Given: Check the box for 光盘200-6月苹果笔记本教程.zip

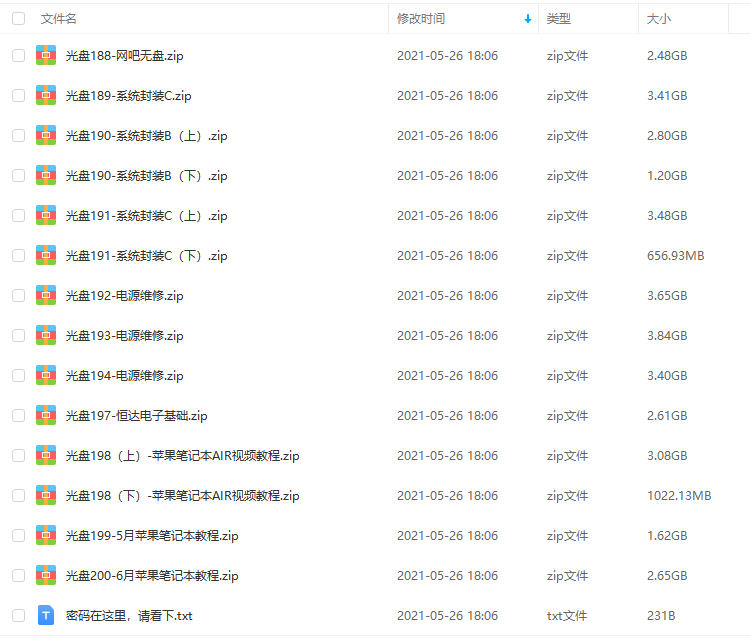Looking at the screenshot, I should pyautogui.click(x=19, y=576).
